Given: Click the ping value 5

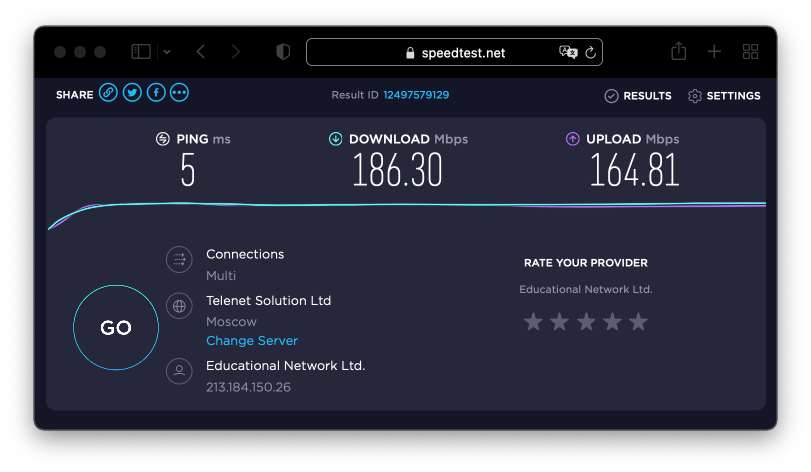Looking at the screenshot, I should click(188, 170).
